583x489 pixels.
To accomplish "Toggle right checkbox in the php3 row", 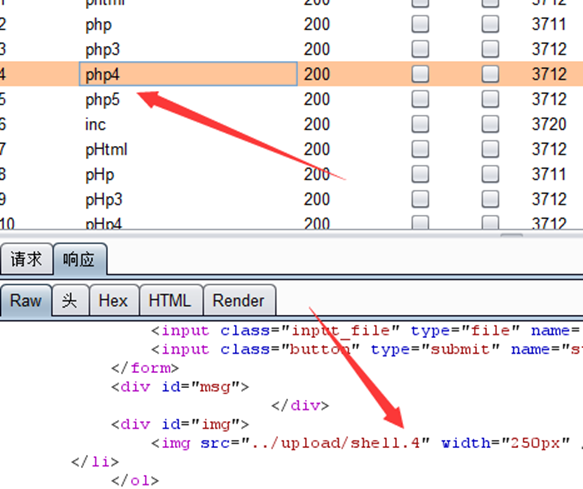I will tap(490, 49).
